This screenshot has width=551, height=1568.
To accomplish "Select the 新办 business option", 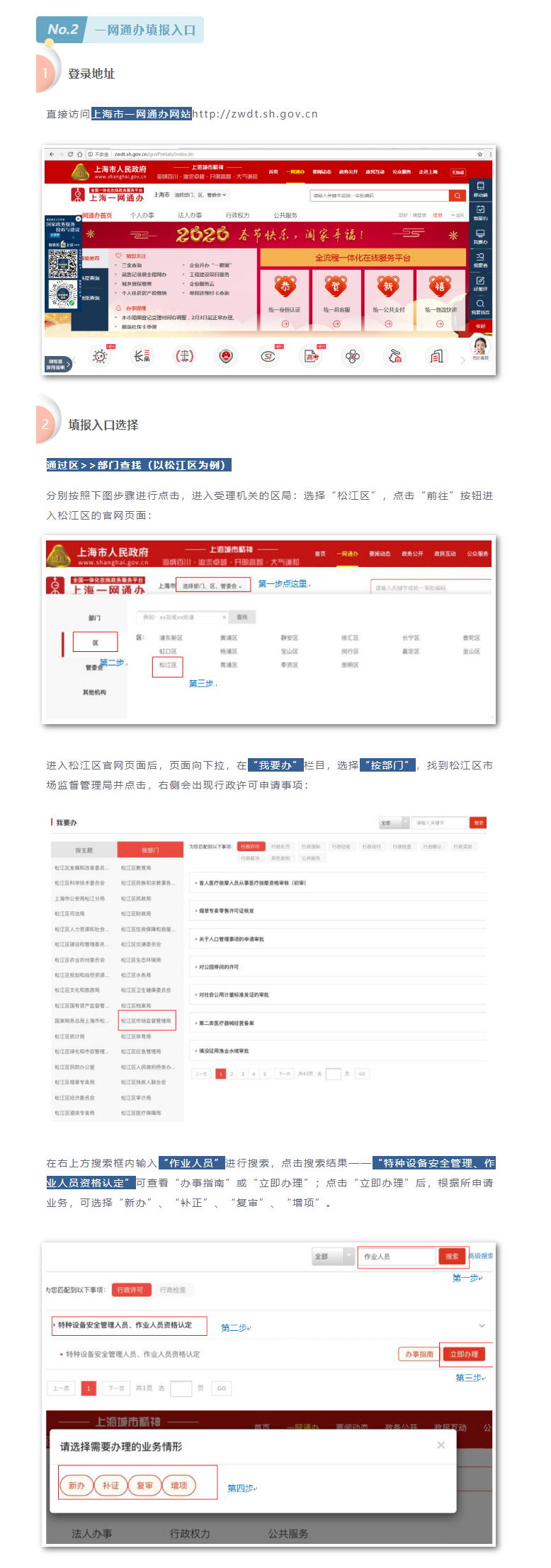I will tap(76, 1485).
